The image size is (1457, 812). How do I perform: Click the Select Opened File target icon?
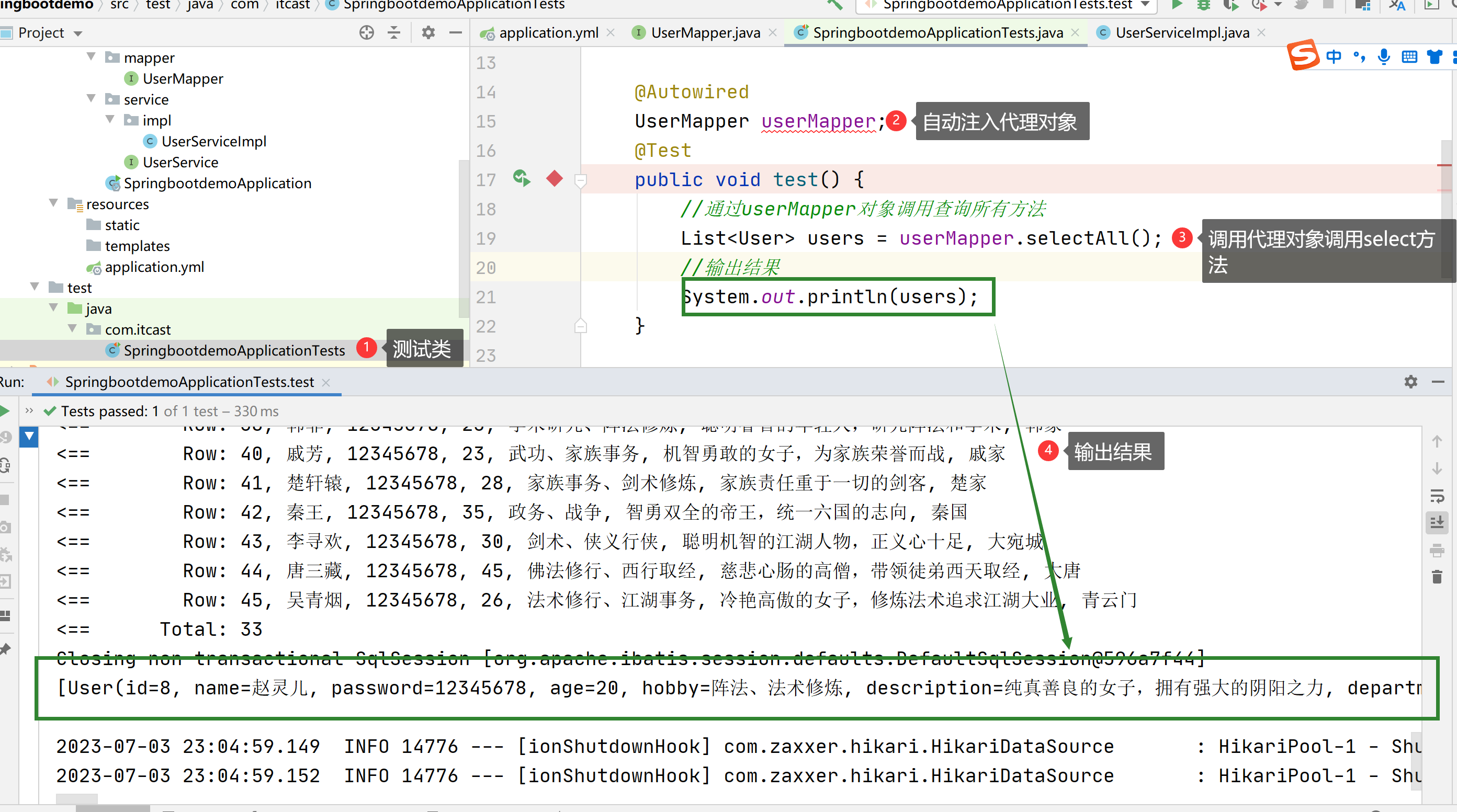coord(367,33)
